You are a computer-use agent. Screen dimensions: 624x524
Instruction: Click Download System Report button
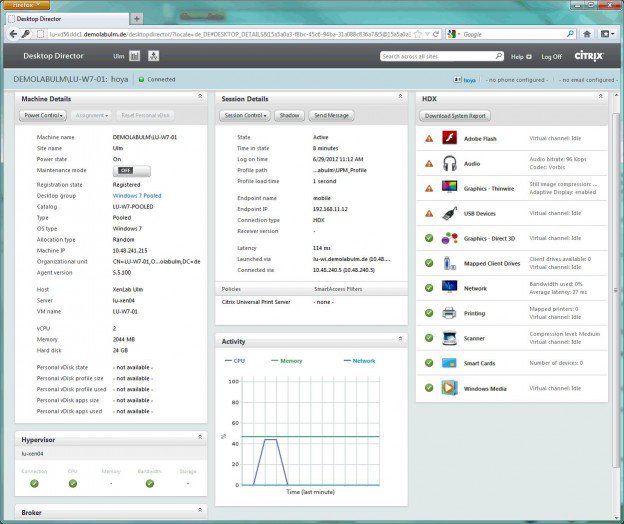pos(455,116)
